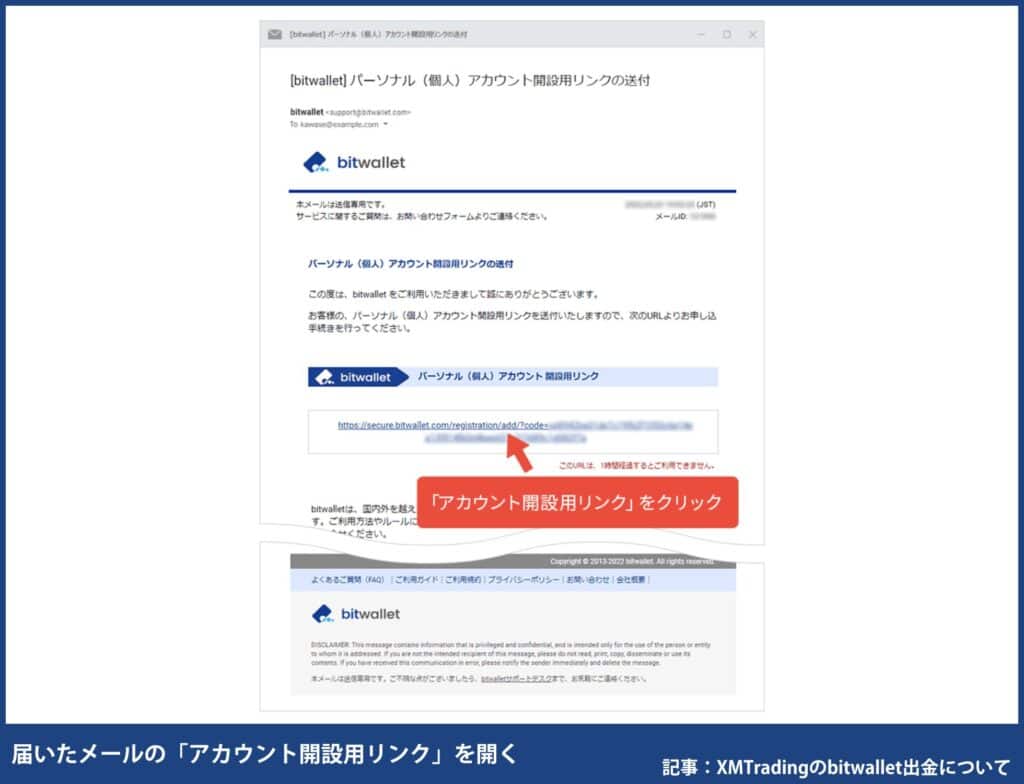Viewport: 1024px width, 784px height.
Task: Open the よくあるご質問 (FAQ) footer link
Action: tap(348, 580)
